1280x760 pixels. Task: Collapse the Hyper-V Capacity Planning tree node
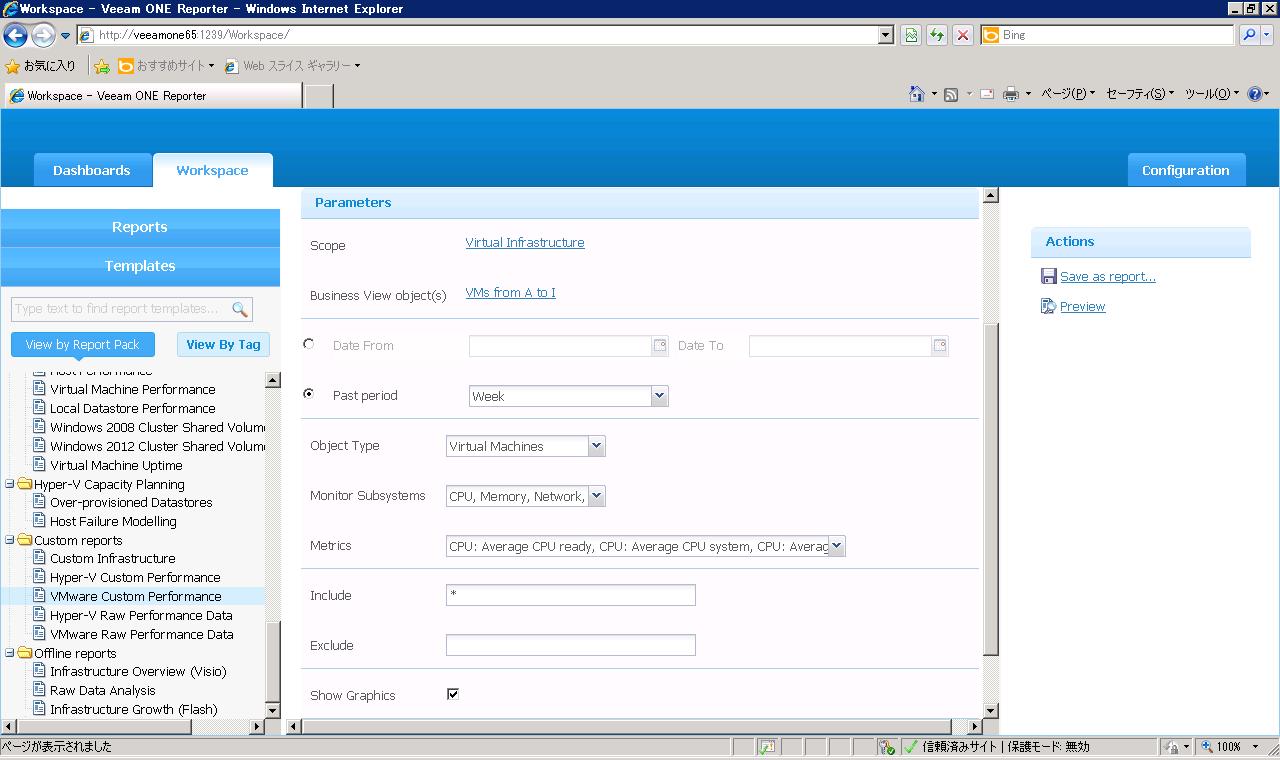(x=10, y=484)
